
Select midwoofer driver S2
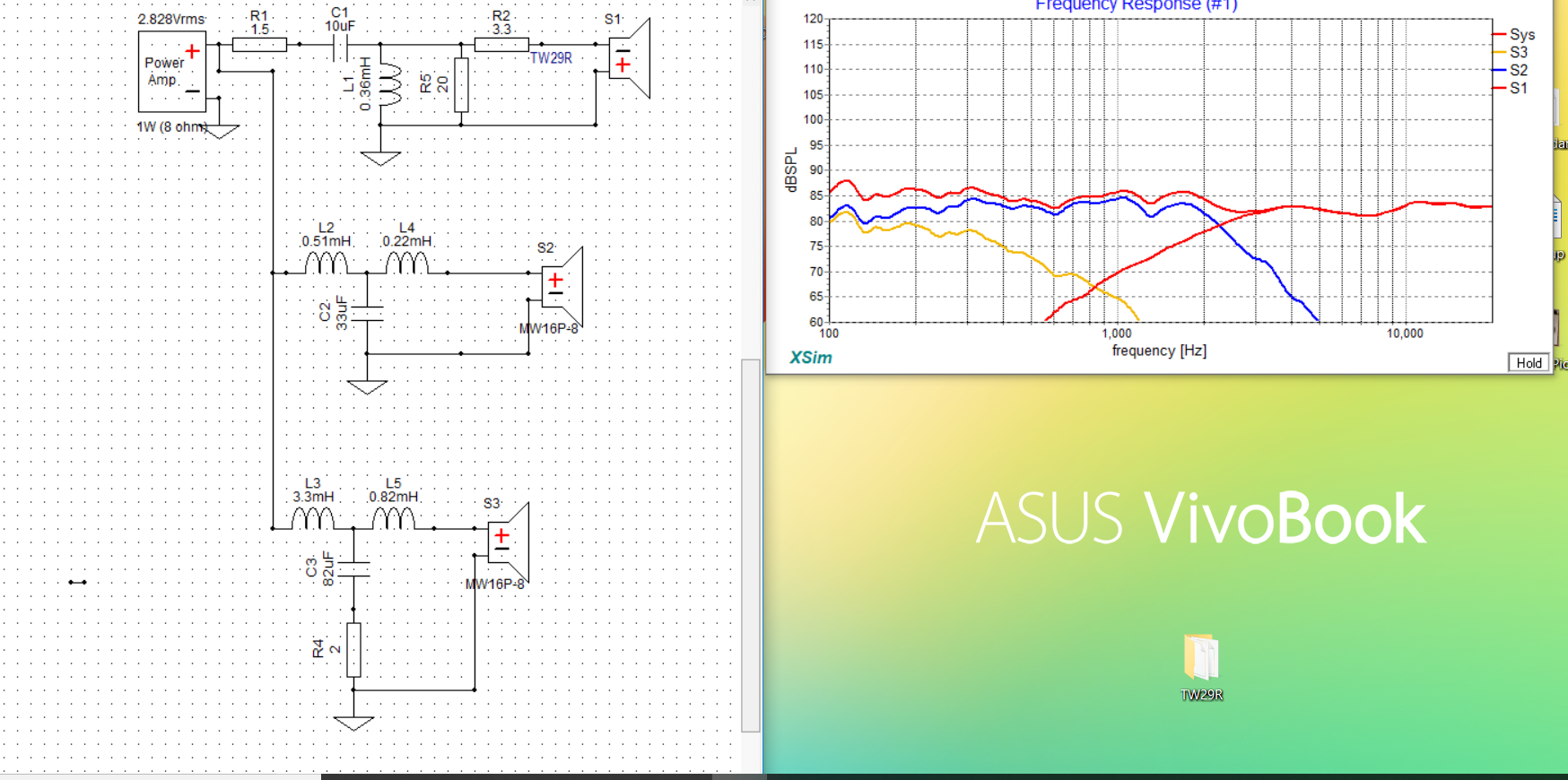coord(562,287)
